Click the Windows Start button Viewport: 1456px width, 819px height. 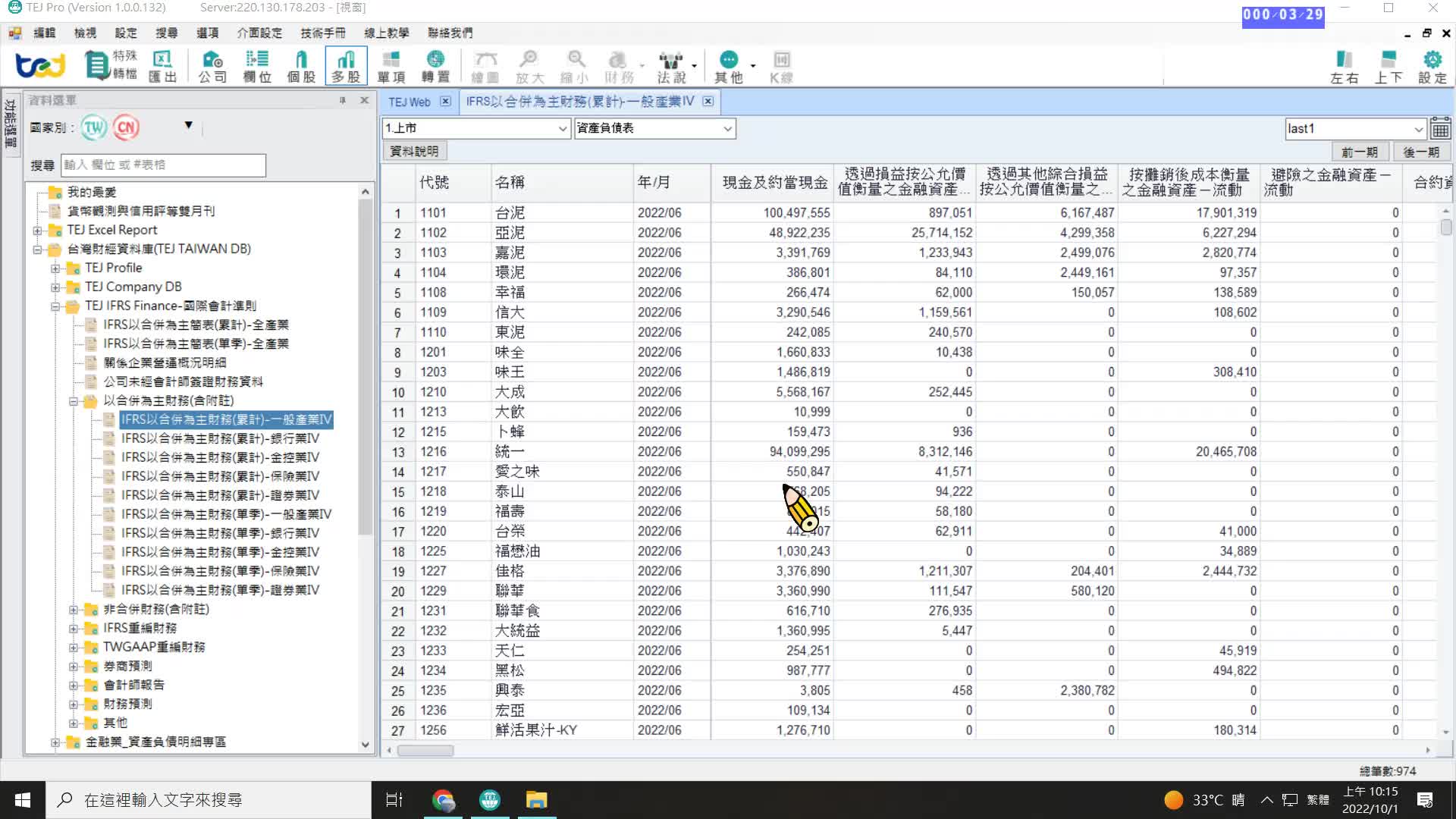[22, 800]
